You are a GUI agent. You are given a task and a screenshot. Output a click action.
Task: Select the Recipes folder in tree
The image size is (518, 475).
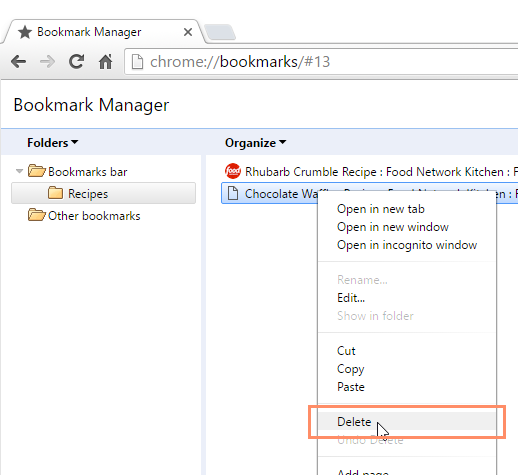(x=103, y=193)
